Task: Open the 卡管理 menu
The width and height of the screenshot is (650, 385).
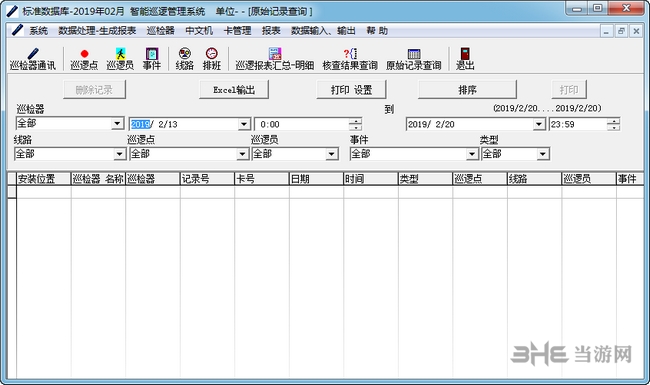Action: tap(238, 31)
